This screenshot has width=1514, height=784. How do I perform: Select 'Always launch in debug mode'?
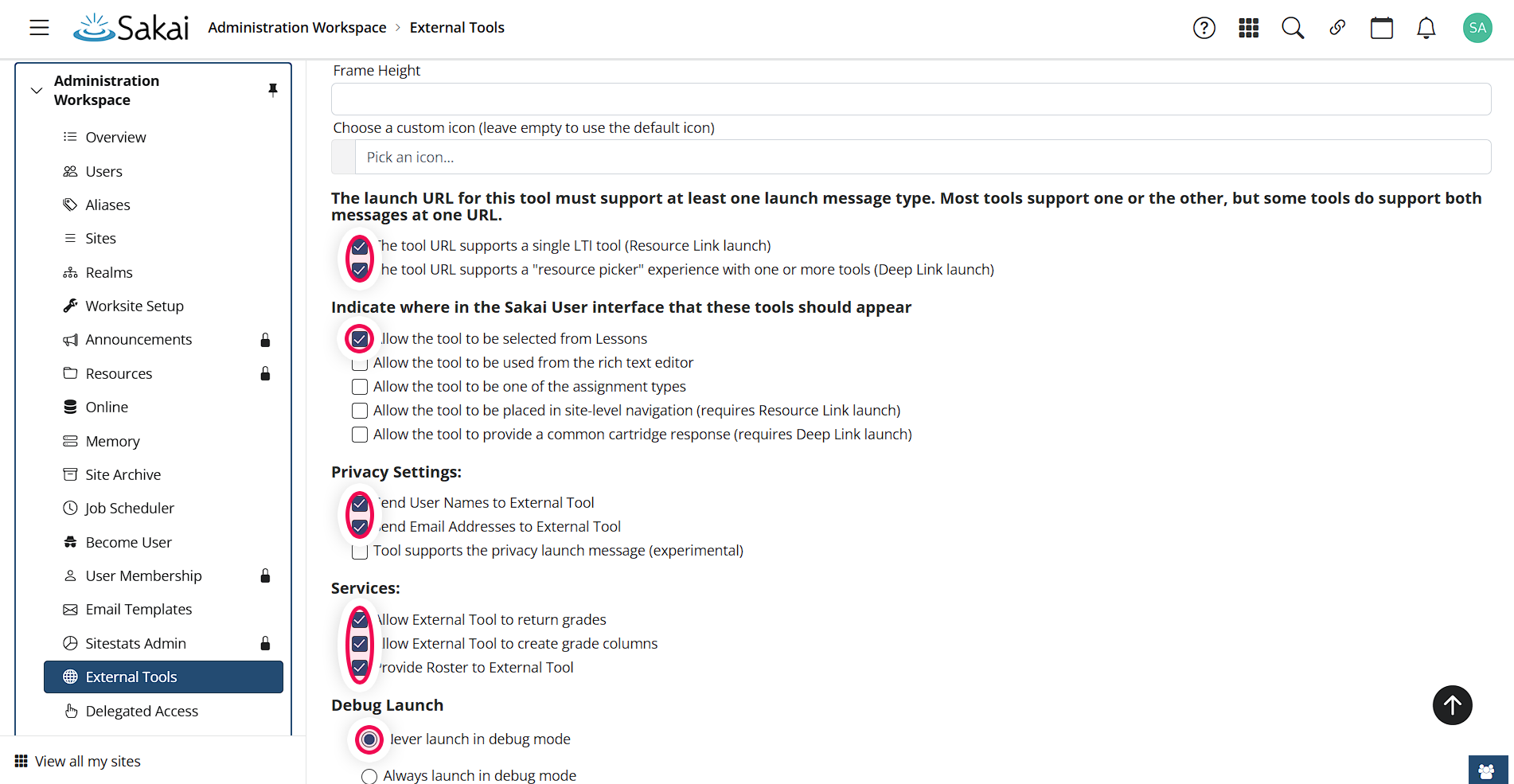pyautogui.click(x=369, y=776)
